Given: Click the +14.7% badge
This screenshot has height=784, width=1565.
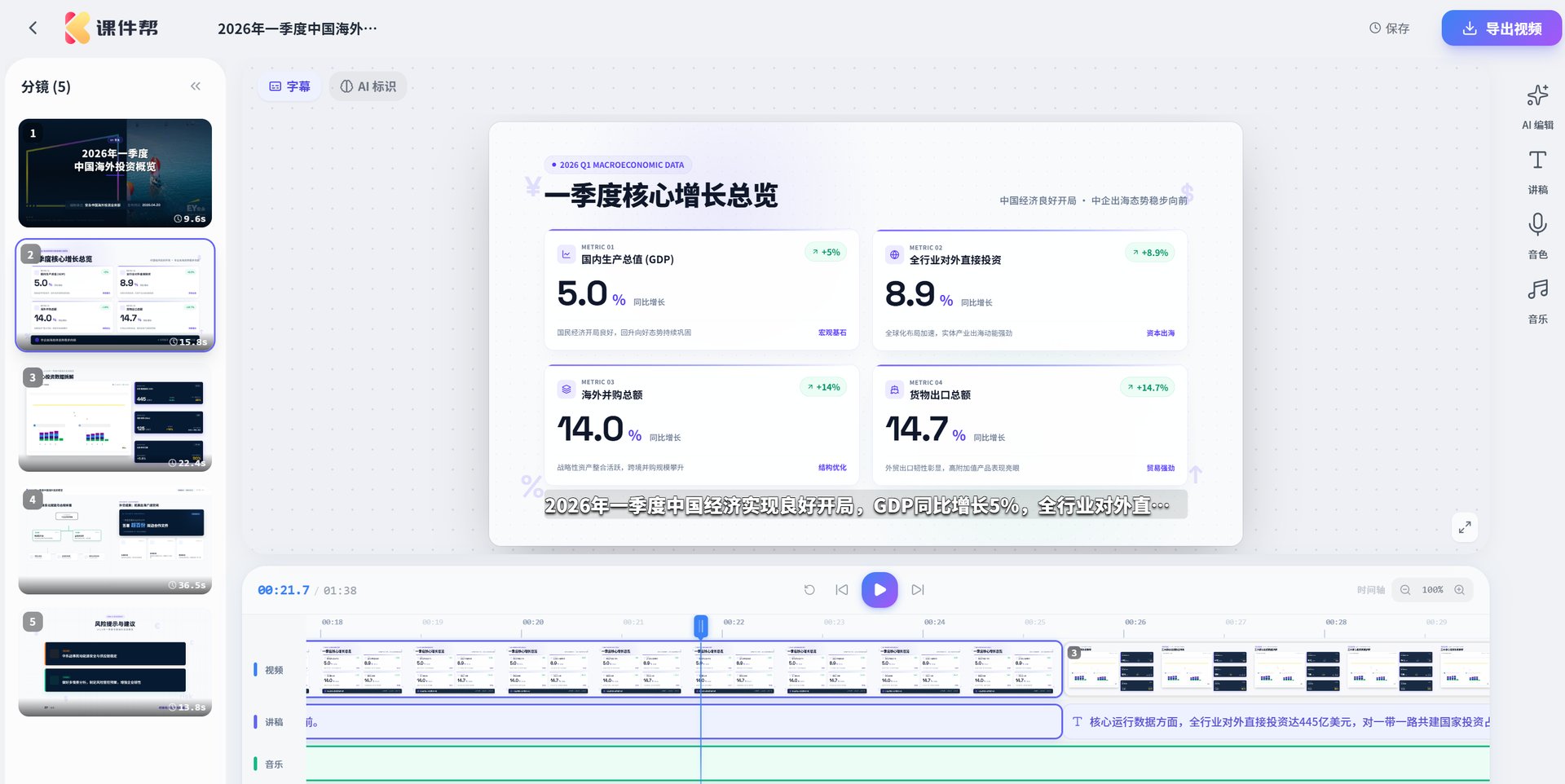Looking at the screenshot, I should (1148, 388).
